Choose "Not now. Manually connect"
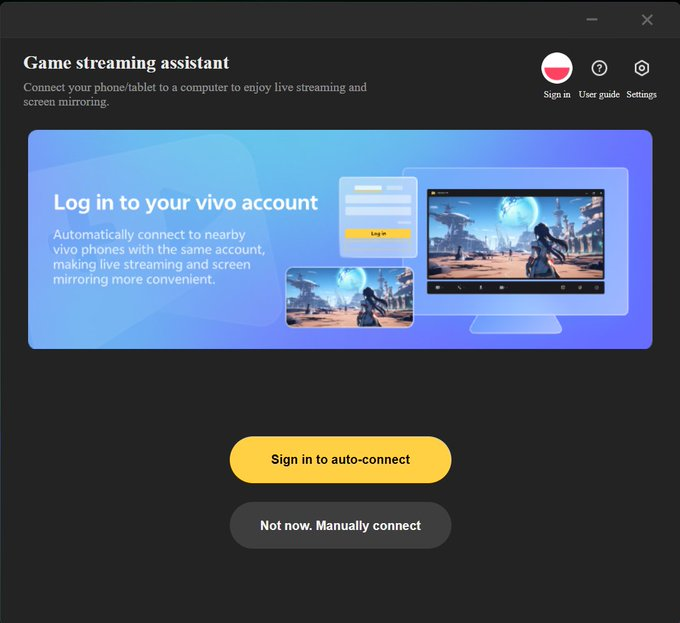680x623 pixels. (x=340, y=525)
